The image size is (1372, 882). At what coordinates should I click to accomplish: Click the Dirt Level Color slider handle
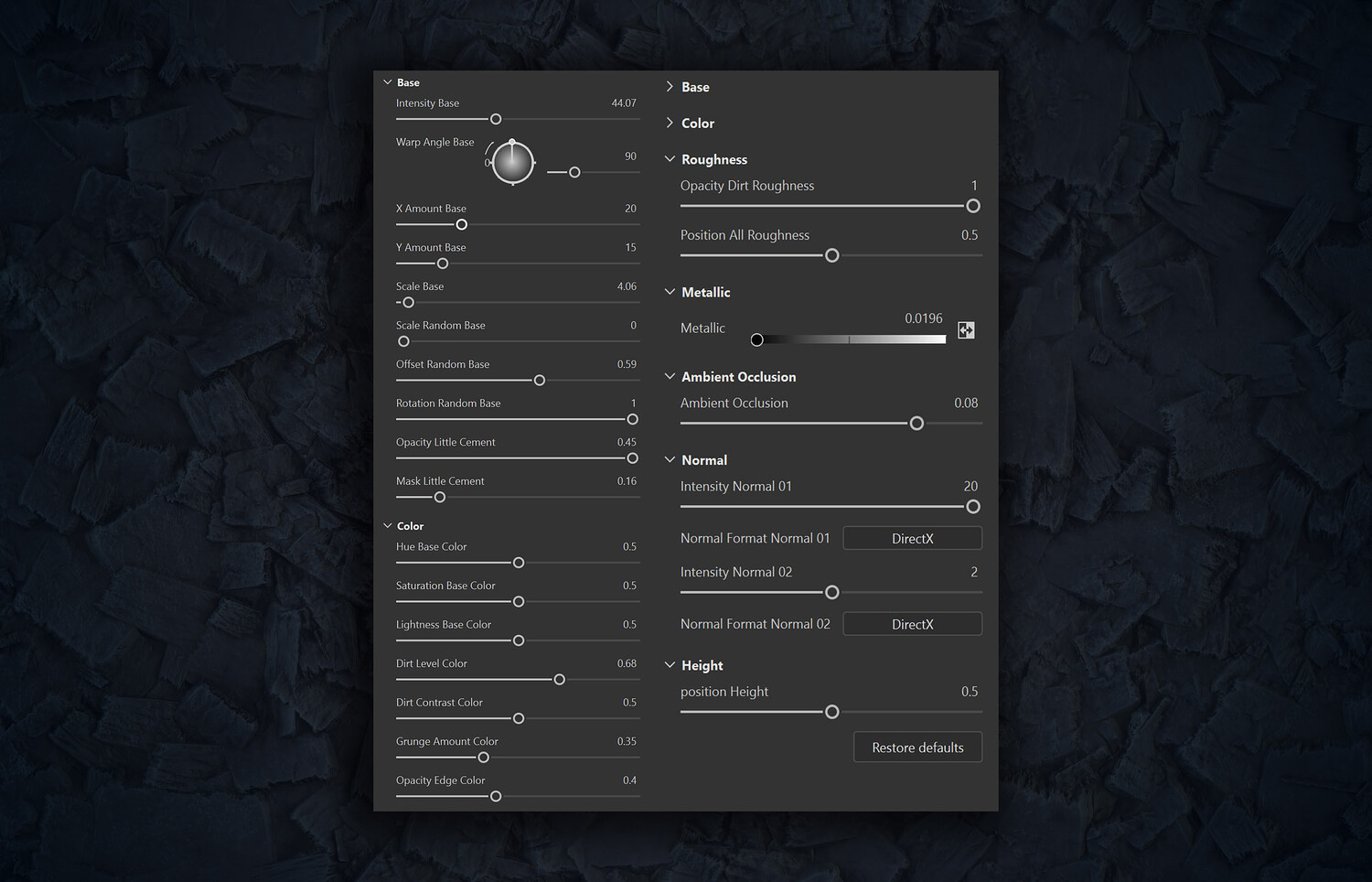pyautogui.click(x=560, y=680)
